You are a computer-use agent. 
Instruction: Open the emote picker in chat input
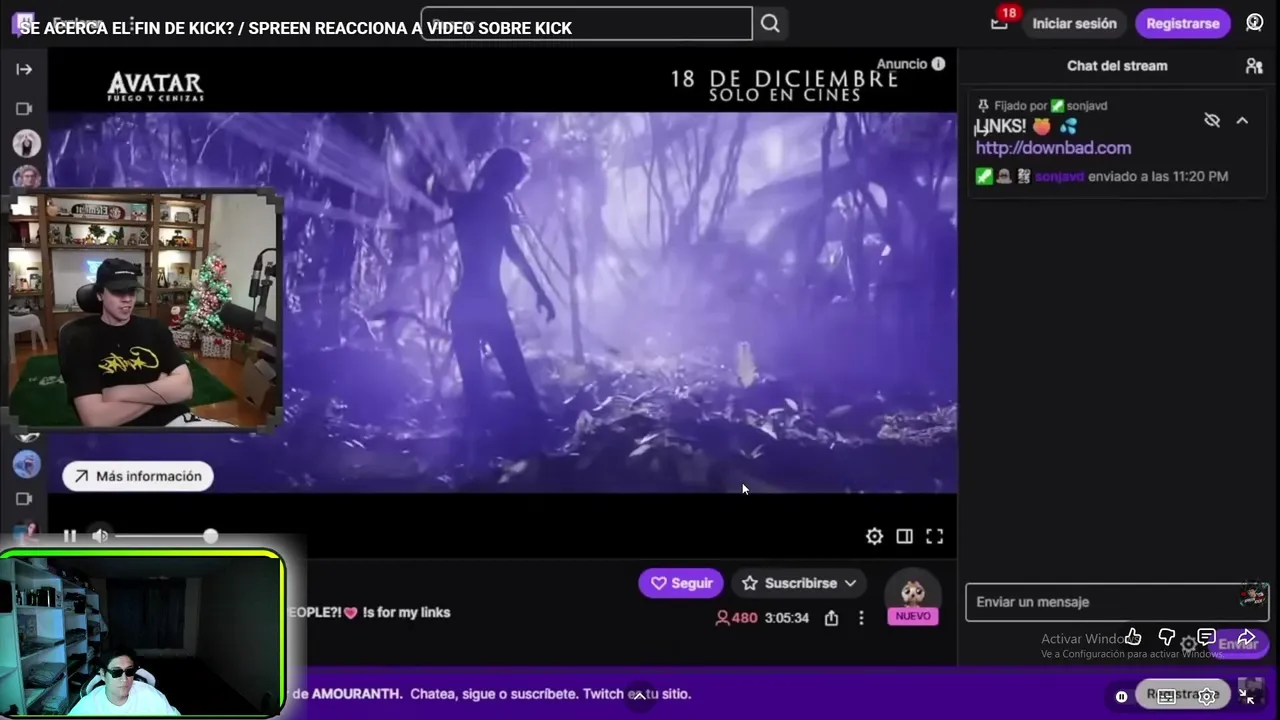(x=1251, y=596)
